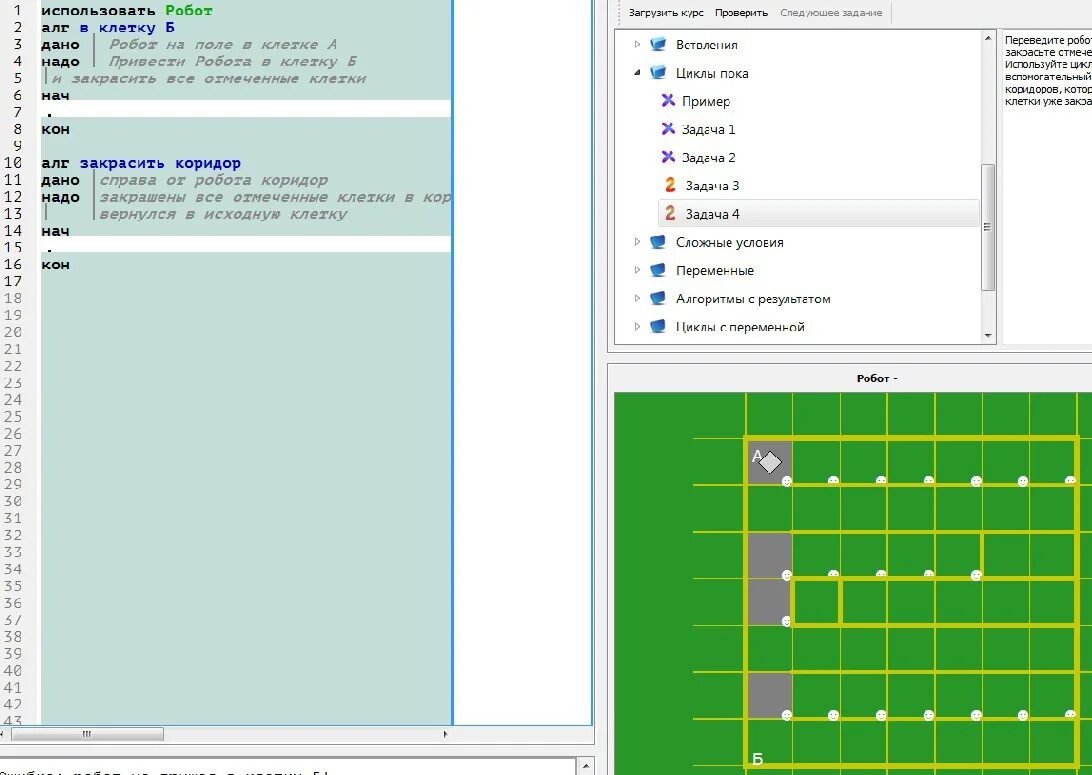The width and height of the screenshot is (1092, 775).
Task: Expand the Ветвления section arrow
Action: (x=637, y=45)
